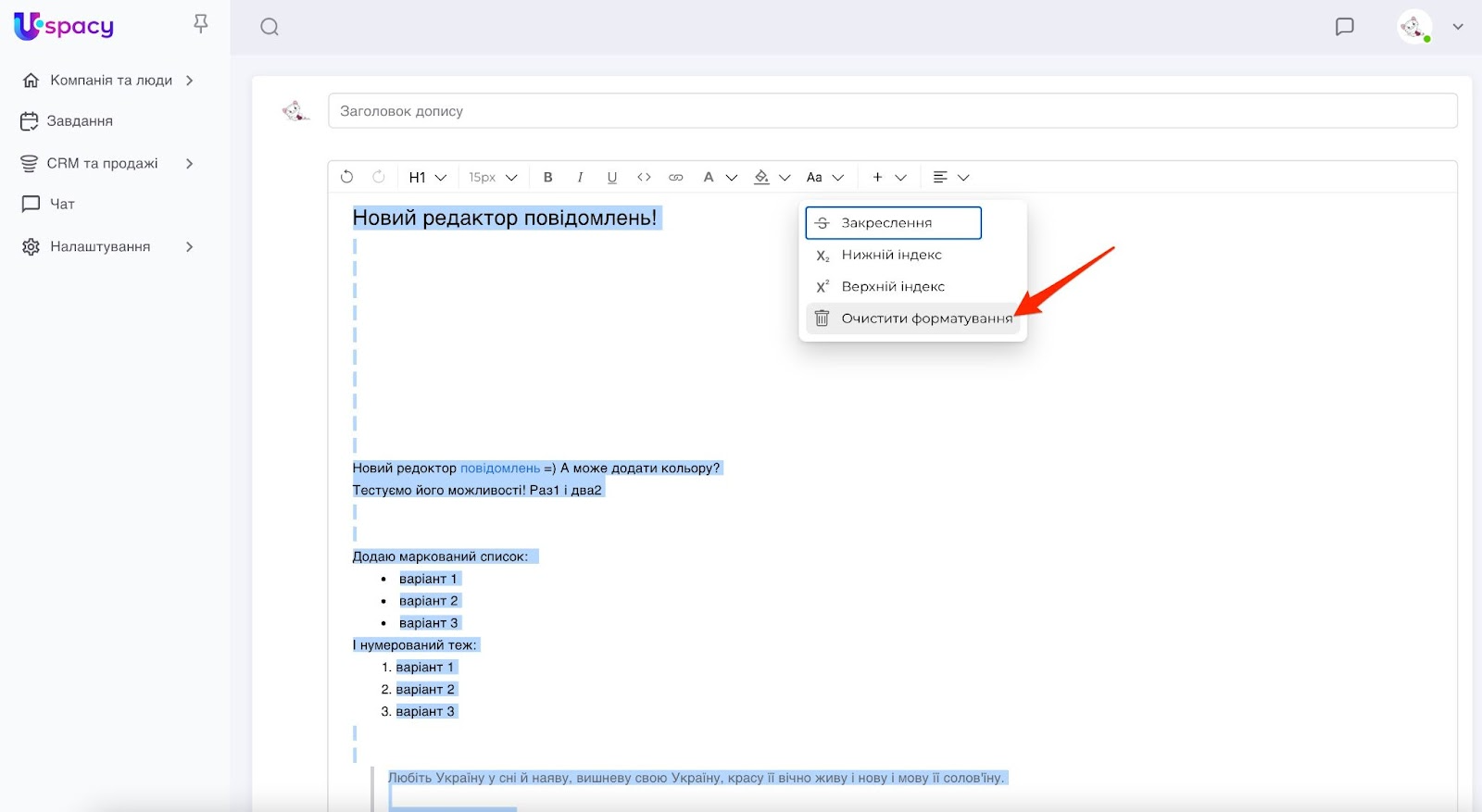
Task: Choose Закреслення strikethrough option
Action: tap(893, 223)
